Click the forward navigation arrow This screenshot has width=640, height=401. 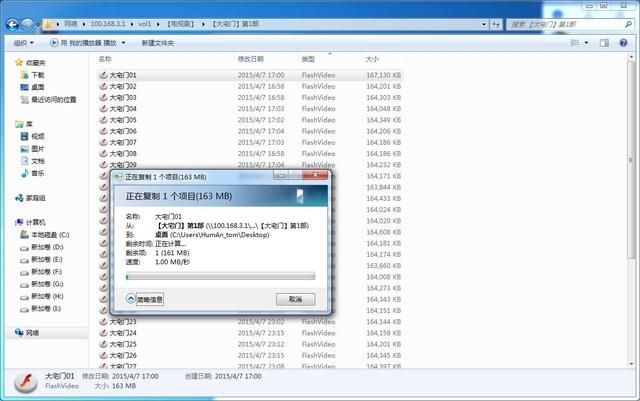point(28,25)
